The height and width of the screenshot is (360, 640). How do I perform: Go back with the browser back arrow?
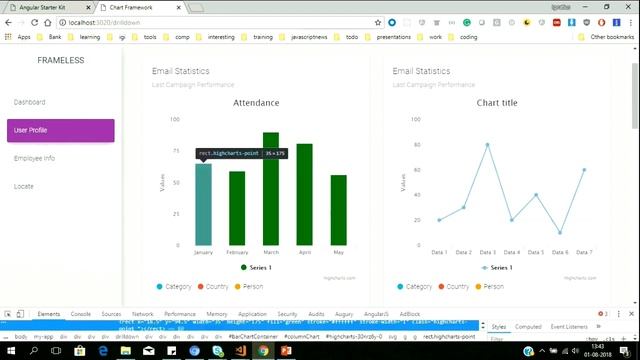tap(9, 22)
